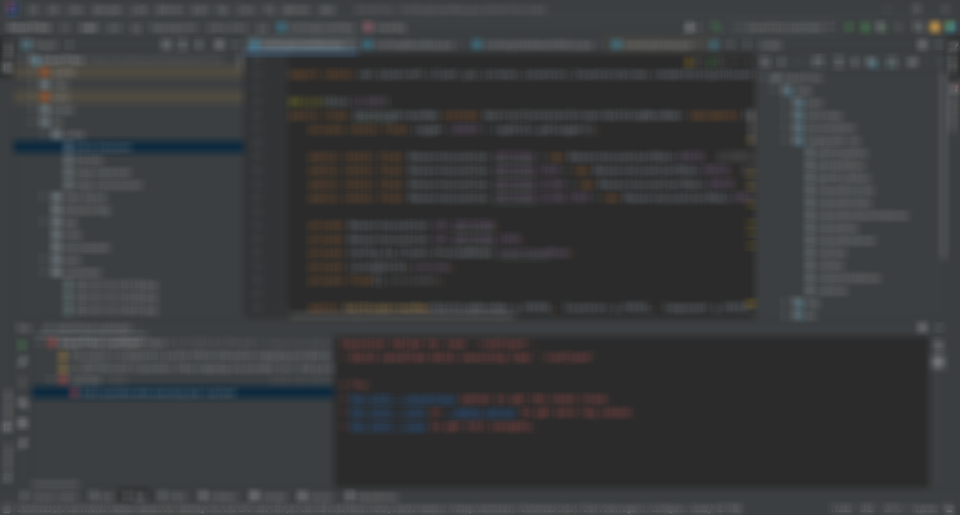Image resolution: width=960 pixels, height=515 pixels.
Task: Click the yellow icon at toolbar's far right
Action: tap(935, 28)
